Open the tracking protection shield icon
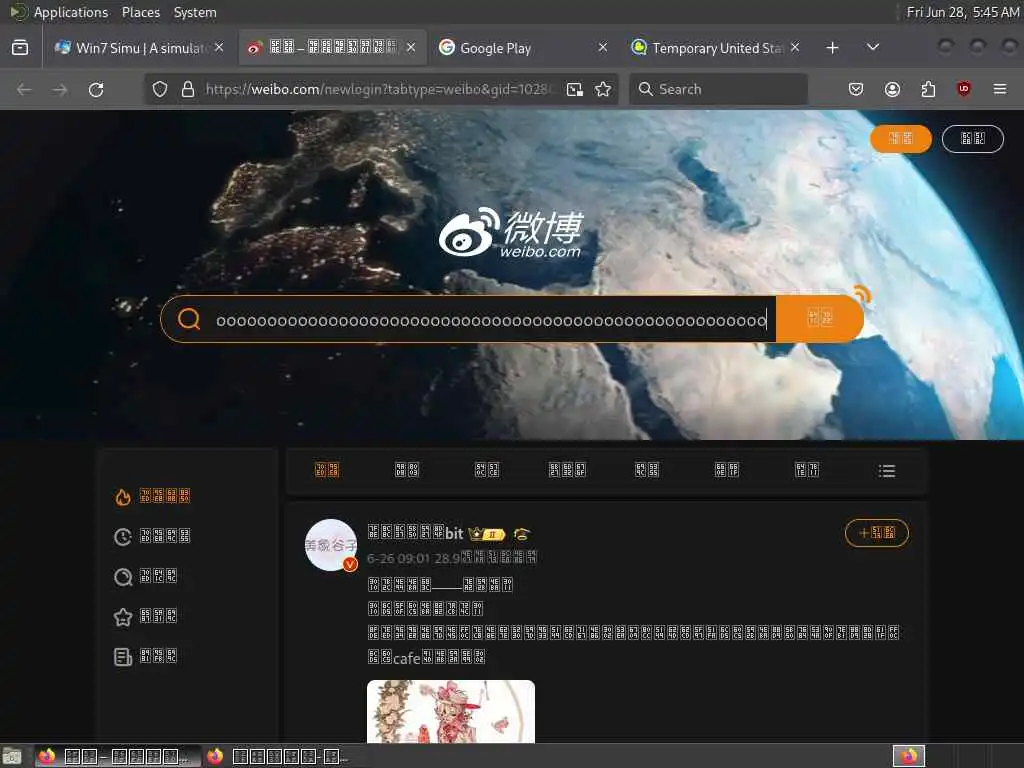 coord(160,89)
